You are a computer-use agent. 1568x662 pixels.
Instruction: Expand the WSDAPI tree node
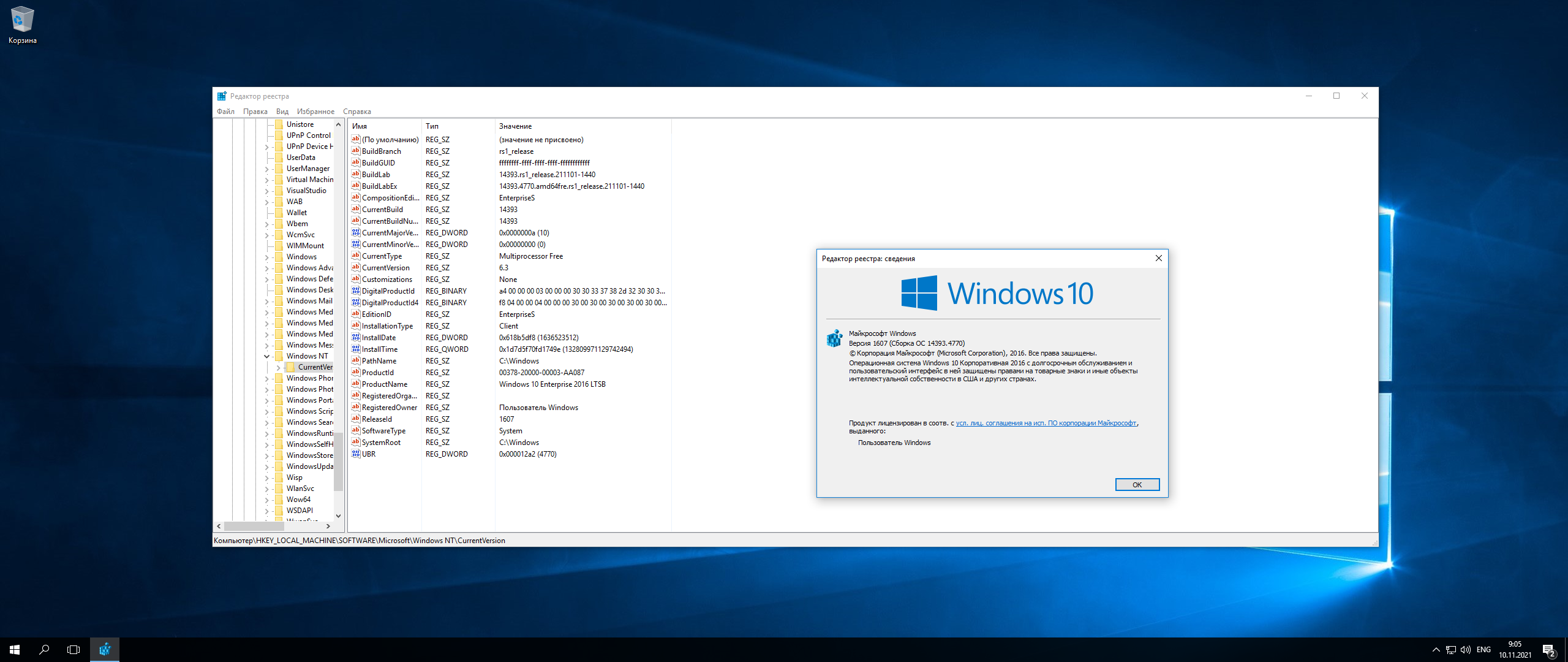tap(266, 511)
